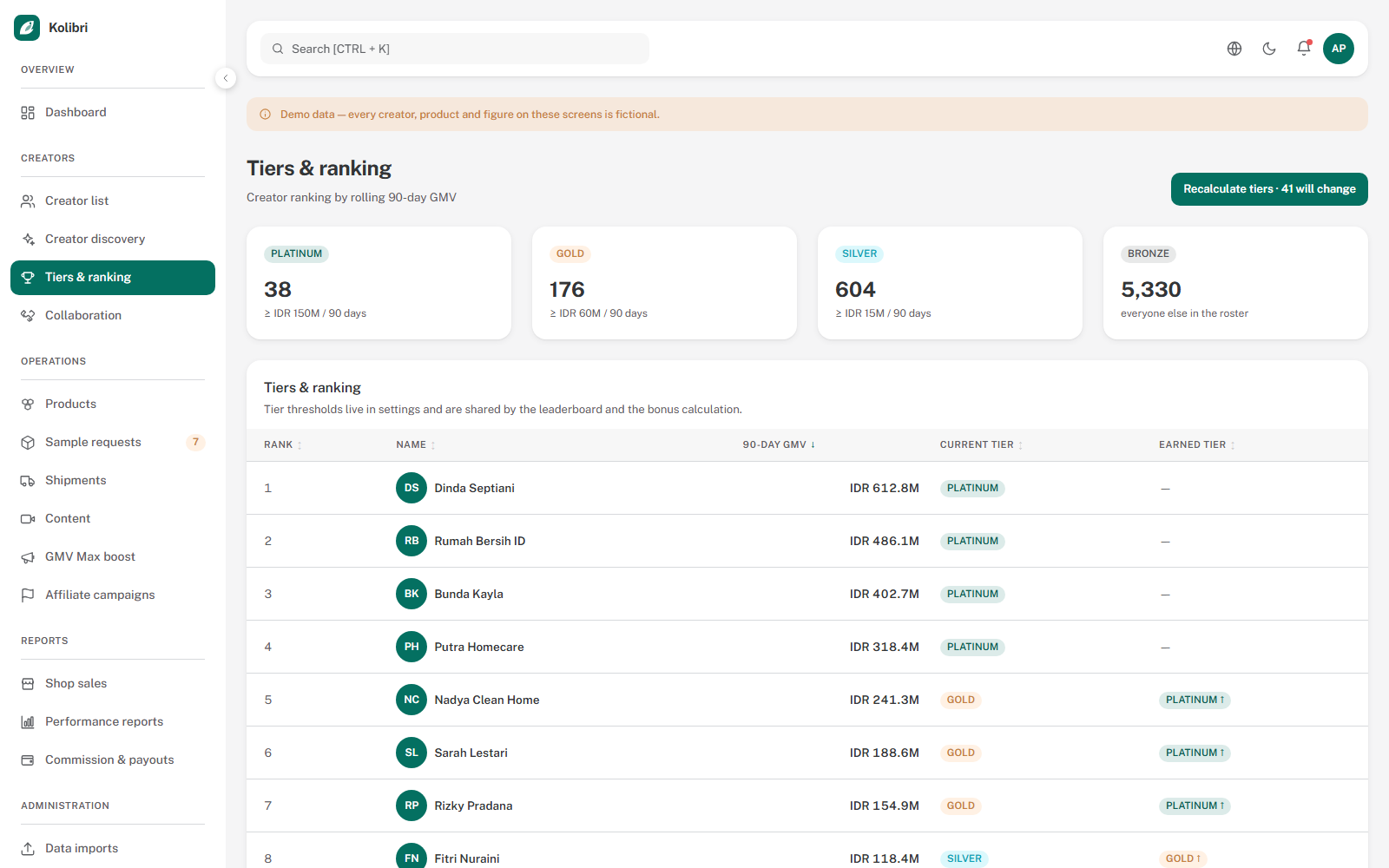
Task: Focus the Search input field
Action: pos(455,49)
